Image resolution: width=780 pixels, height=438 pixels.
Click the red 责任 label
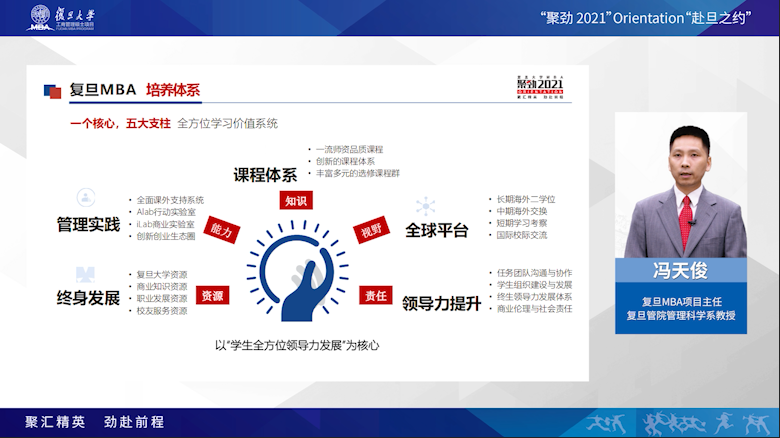click(x=376, y=296)
